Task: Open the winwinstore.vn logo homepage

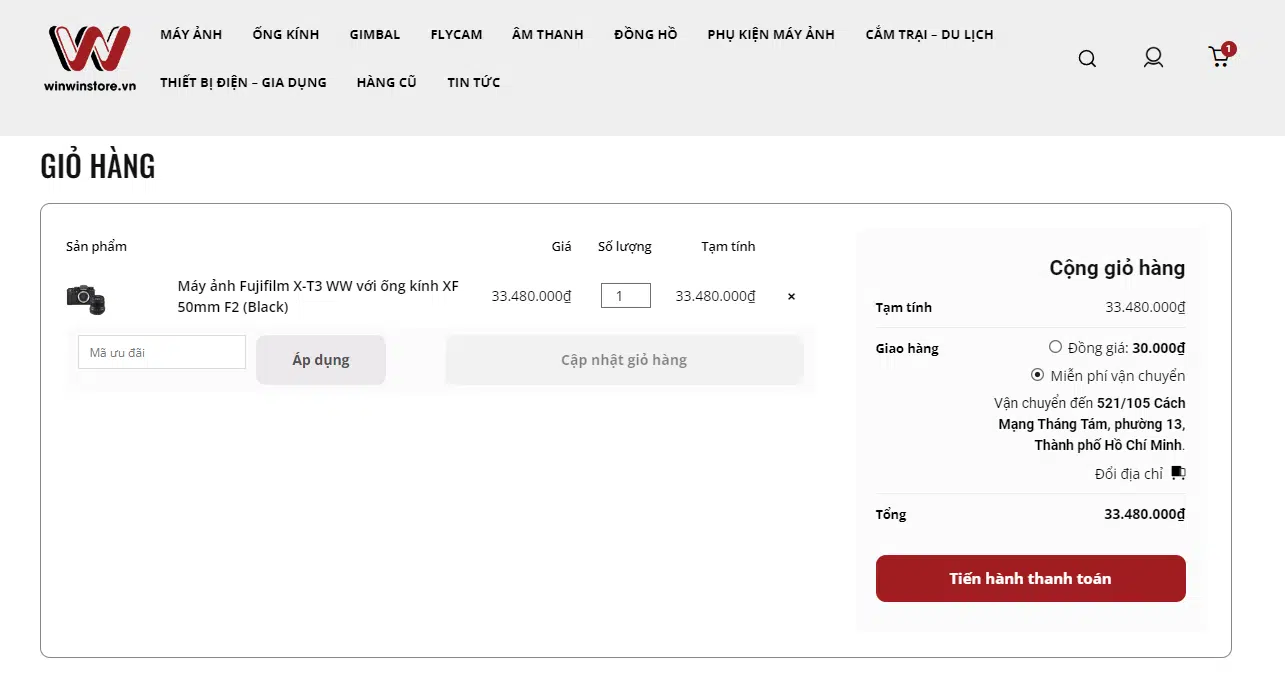Action: click(x=89, y=58)
